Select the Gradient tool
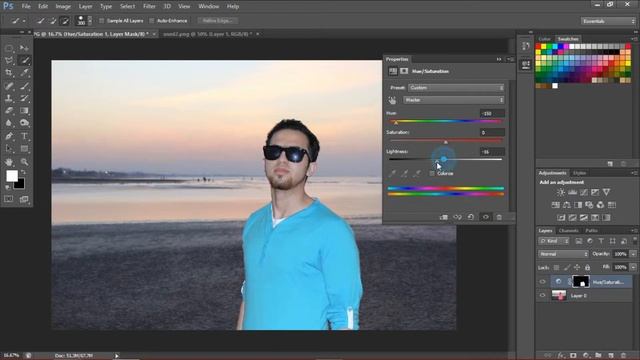640x360 pixels. click(24, 111)
